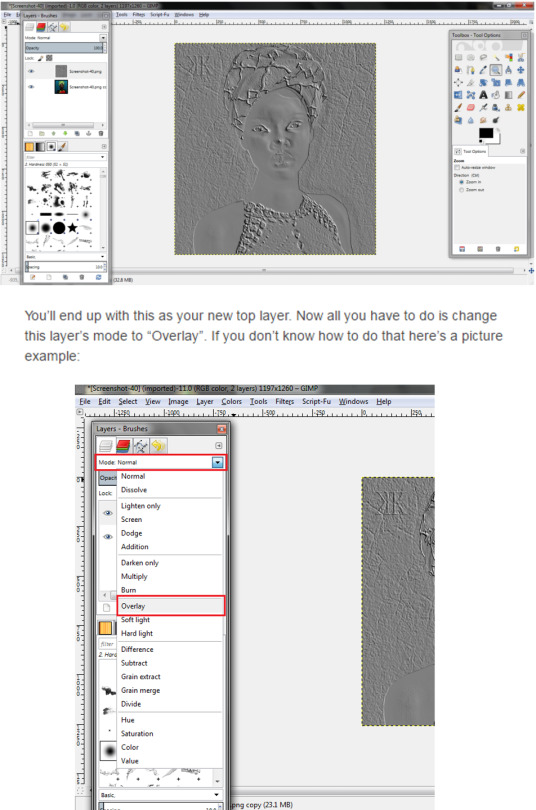Switch to the Channels tab in the lower Layers dialog

coord(123,445)
